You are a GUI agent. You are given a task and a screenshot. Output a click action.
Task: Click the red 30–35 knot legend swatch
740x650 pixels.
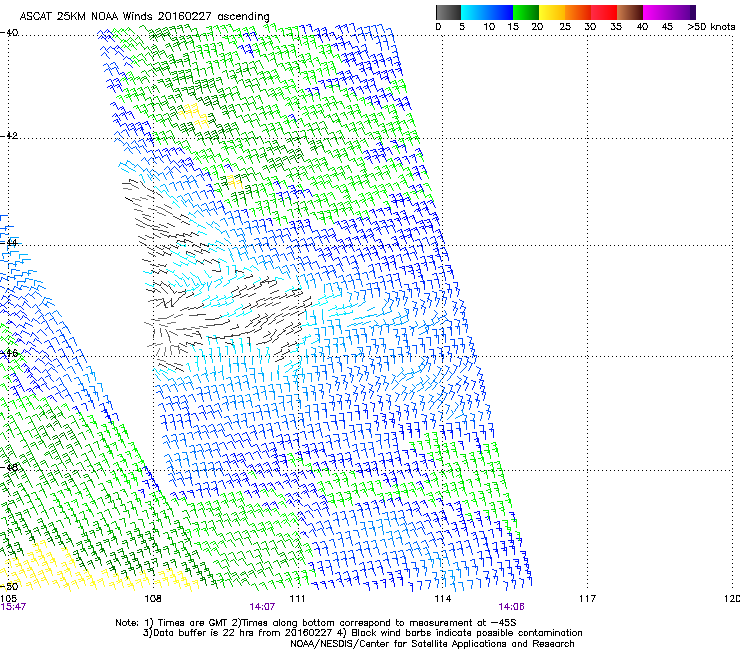coord(604,12)
